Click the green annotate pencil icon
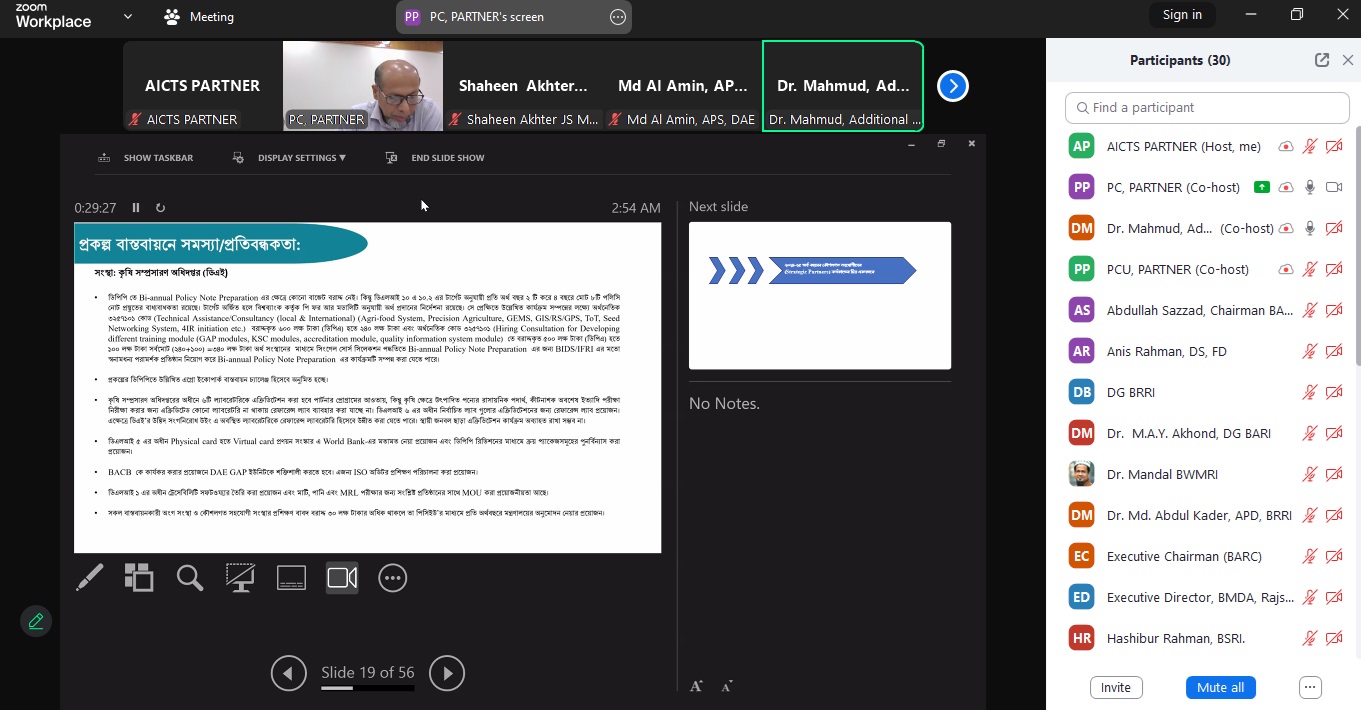 click(36, 621)
